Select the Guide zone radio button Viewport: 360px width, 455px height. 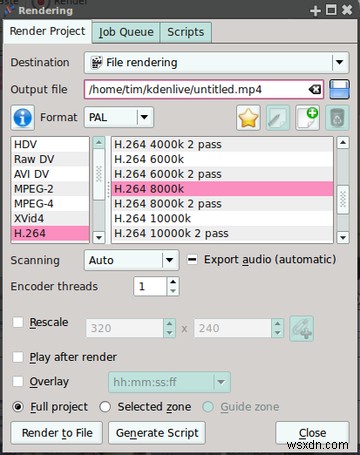pyautogui.click(x=208, y=407)
